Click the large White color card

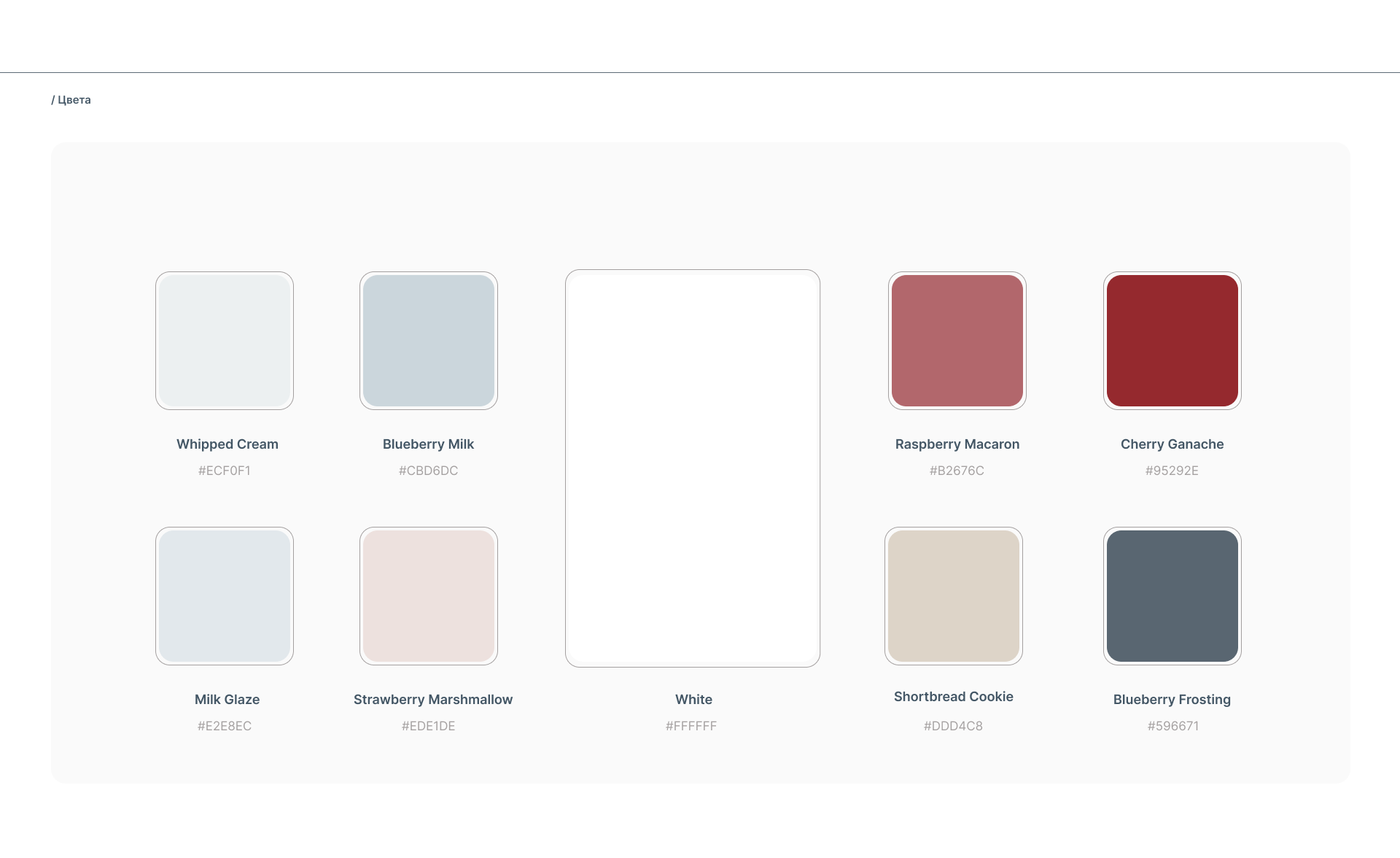coord(693,468)
